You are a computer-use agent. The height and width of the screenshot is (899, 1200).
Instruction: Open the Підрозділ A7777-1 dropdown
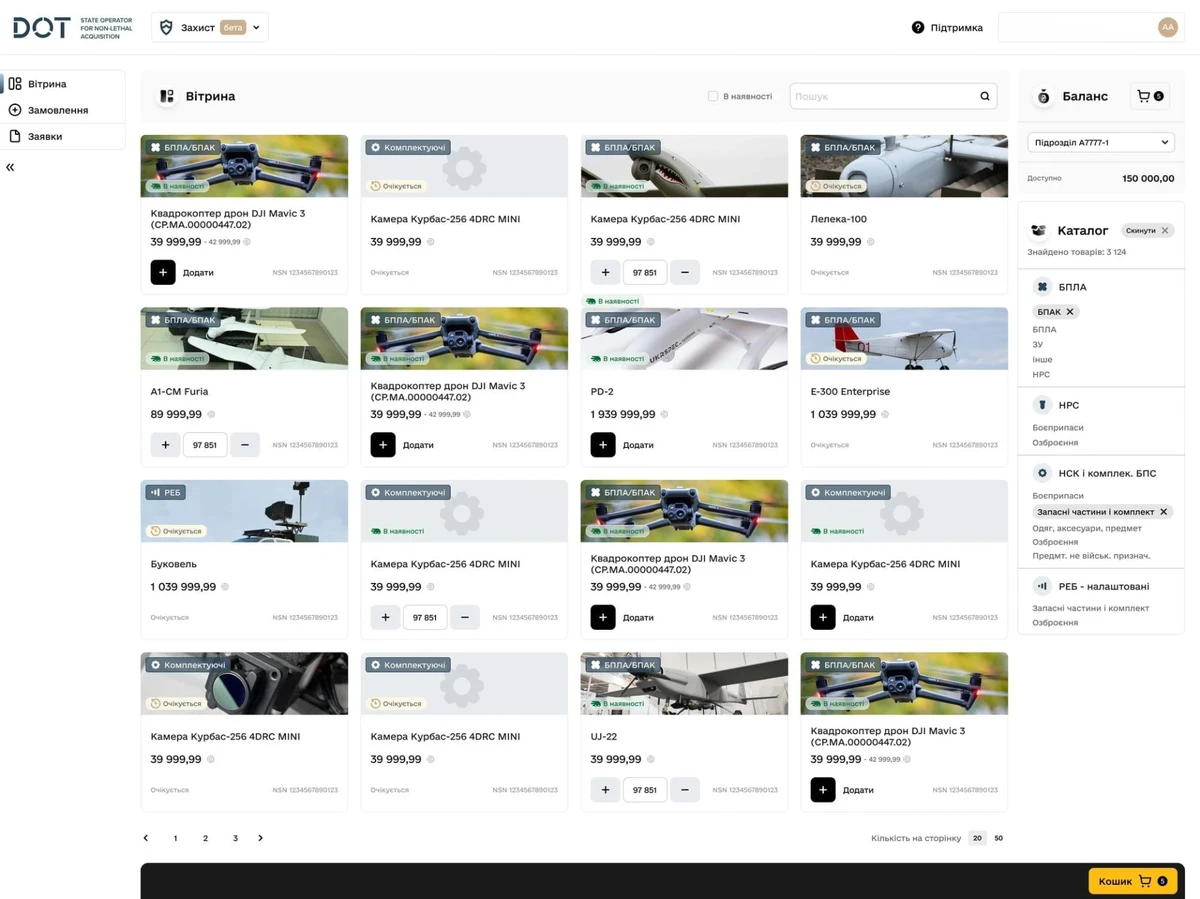pos(1100,142)
